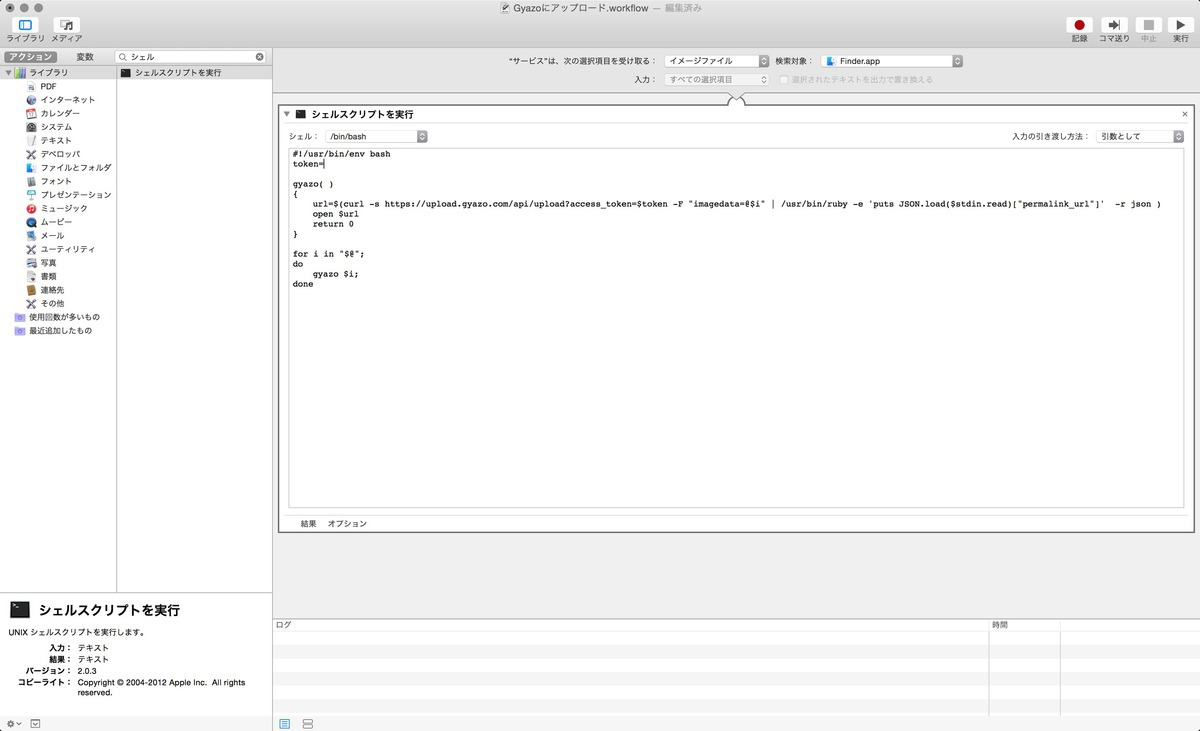Click the 中止 stop toolbar icon
Viewport: 1200px width, 731px height.
[1148, 25]
